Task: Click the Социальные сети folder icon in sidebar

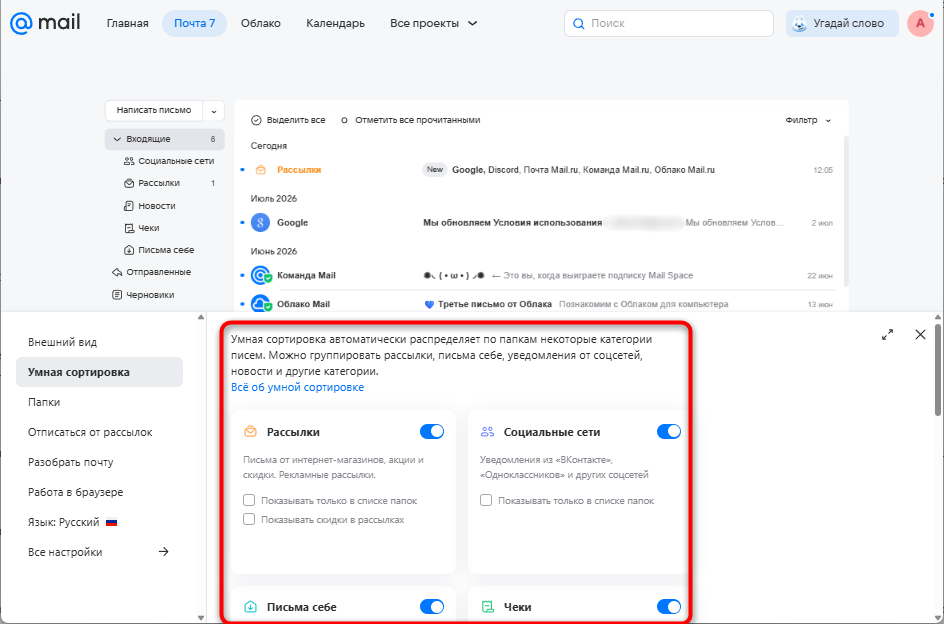Action: [128, 161]
